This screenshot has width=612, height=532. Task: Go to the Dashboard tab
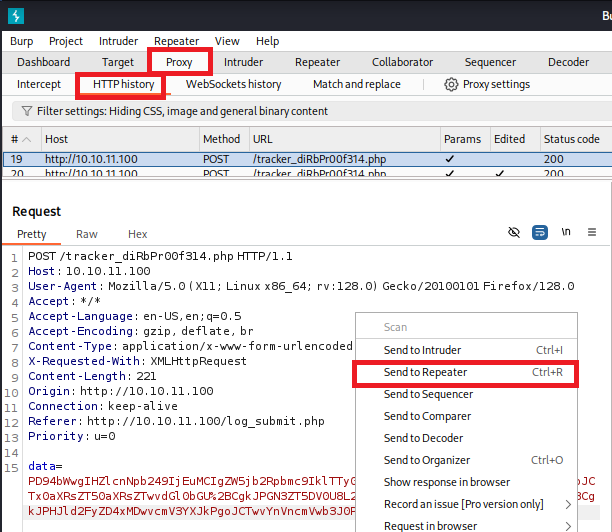43,62
